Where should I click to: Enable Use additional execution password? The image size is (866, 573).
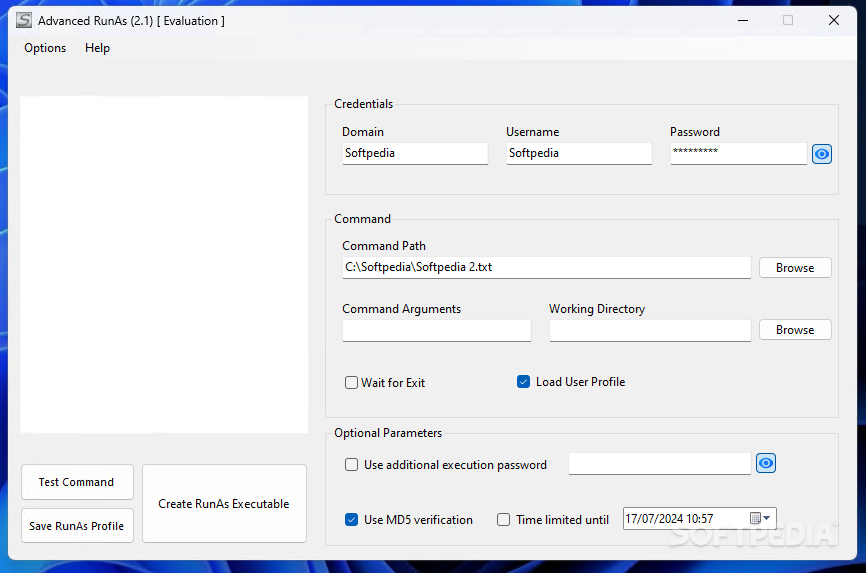coord(351,465)
